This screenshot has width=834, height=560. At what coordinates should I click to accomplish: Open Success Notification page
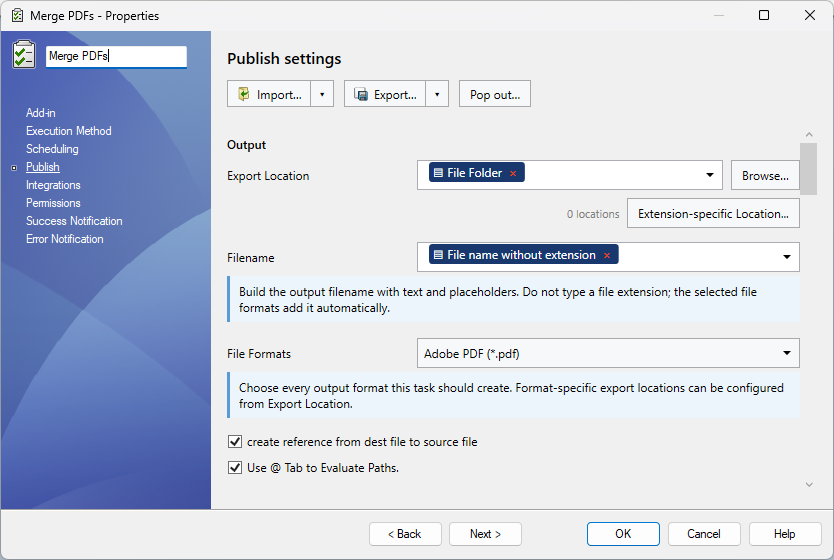coord(74,221)
